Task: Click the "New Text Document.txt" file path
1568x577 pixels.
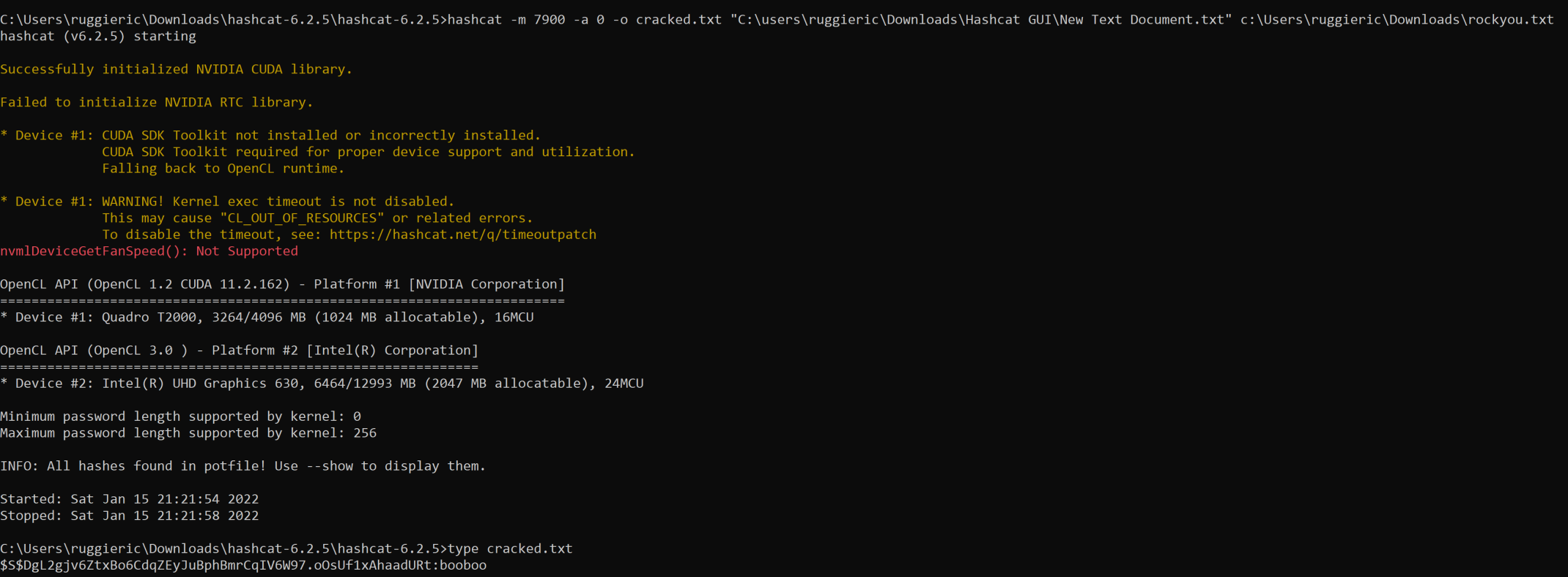Action: [981, 20]
